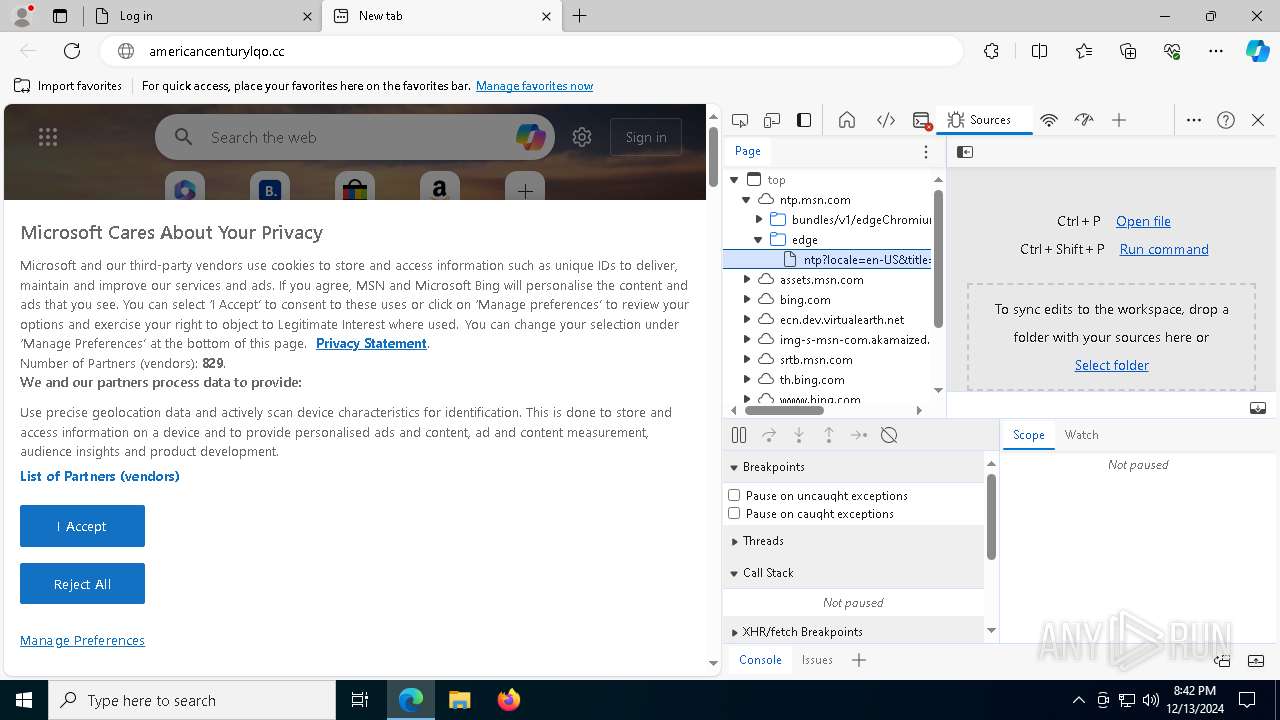Image resolution: width=1280 pixels, height=720 pixels.
Task: Collapse the edge folder in the tree
Action: pos(758,240)
